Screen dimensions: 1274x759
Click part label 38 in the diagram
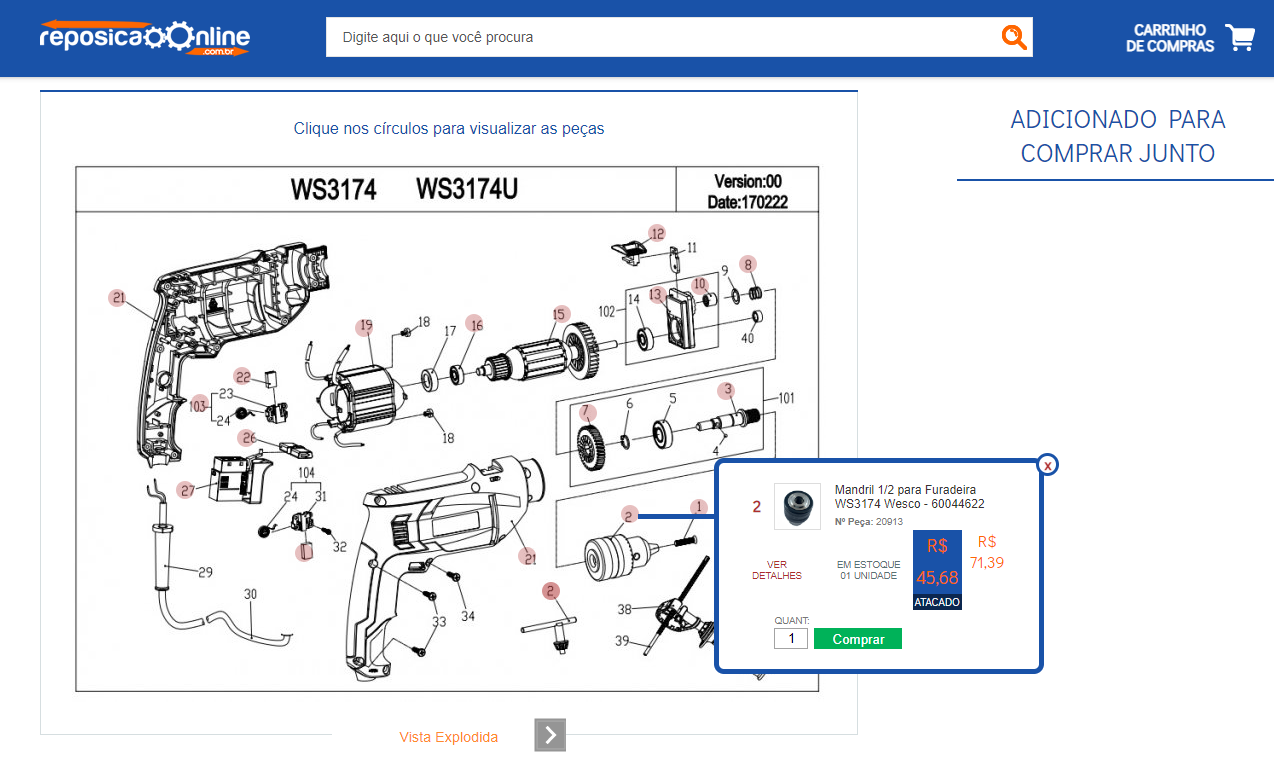point(624,609)
